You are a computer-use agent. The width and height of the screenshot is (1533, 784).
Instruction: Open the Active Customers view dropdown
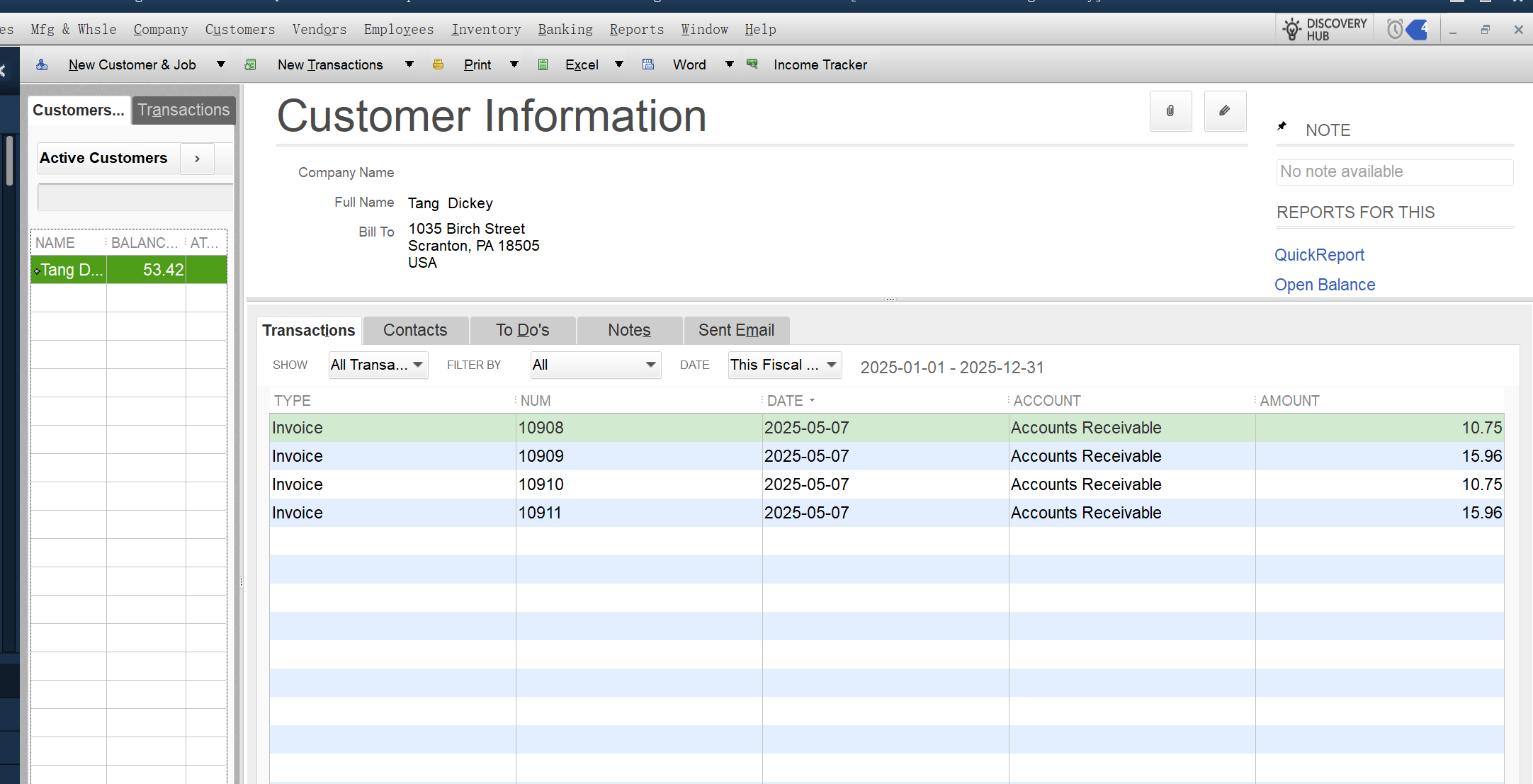(x=108, y=158)
